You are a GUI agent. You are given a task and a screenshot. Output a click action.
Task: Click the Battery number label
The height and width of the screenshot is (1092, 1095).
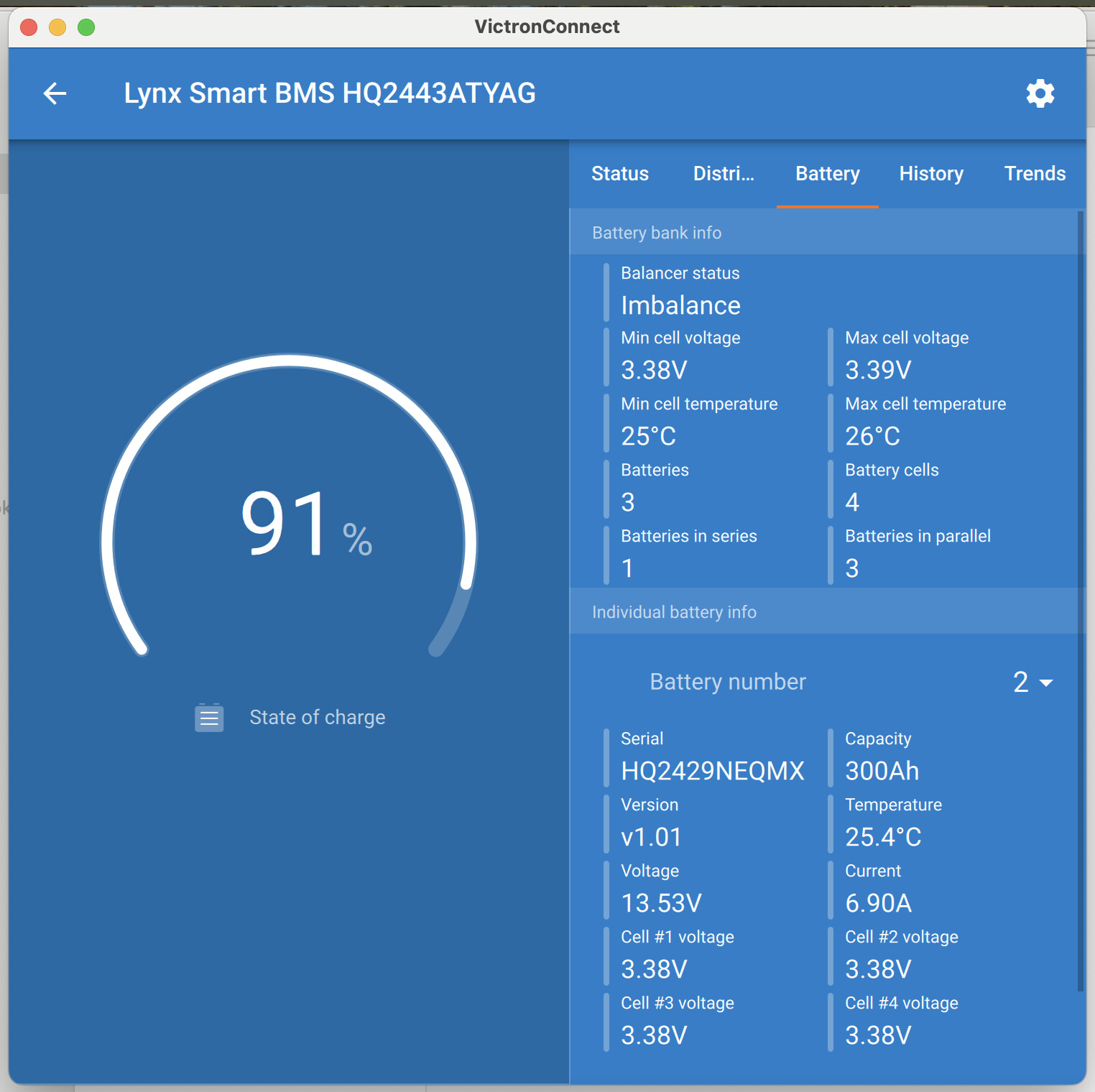(728, 682)
